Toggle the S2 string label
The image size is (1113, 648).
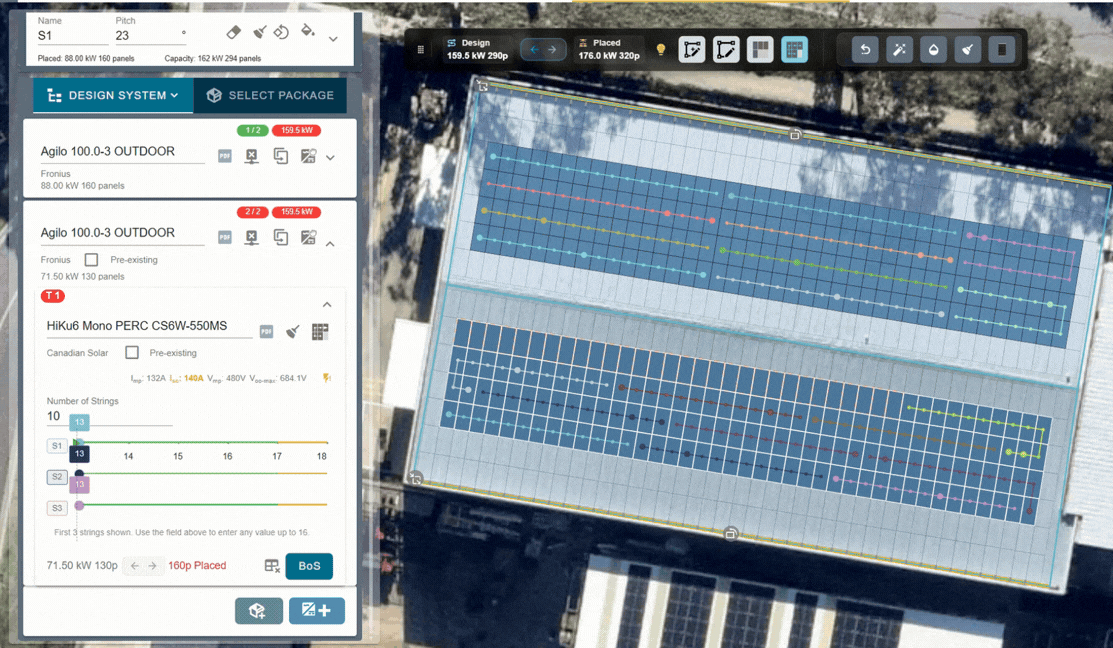(57, 477)
